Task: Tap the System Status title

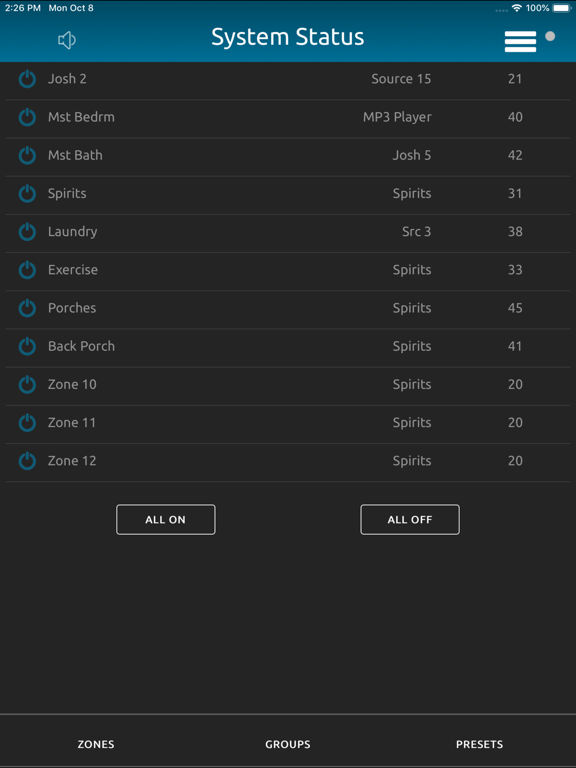Action: tap(288, 37)
